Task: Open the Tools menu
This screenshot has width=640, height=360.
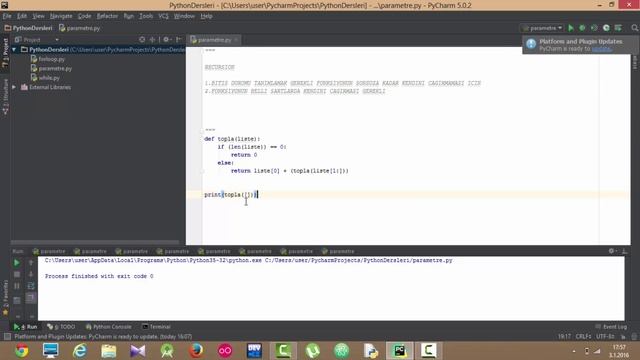Action: click(x=146, y=16)
